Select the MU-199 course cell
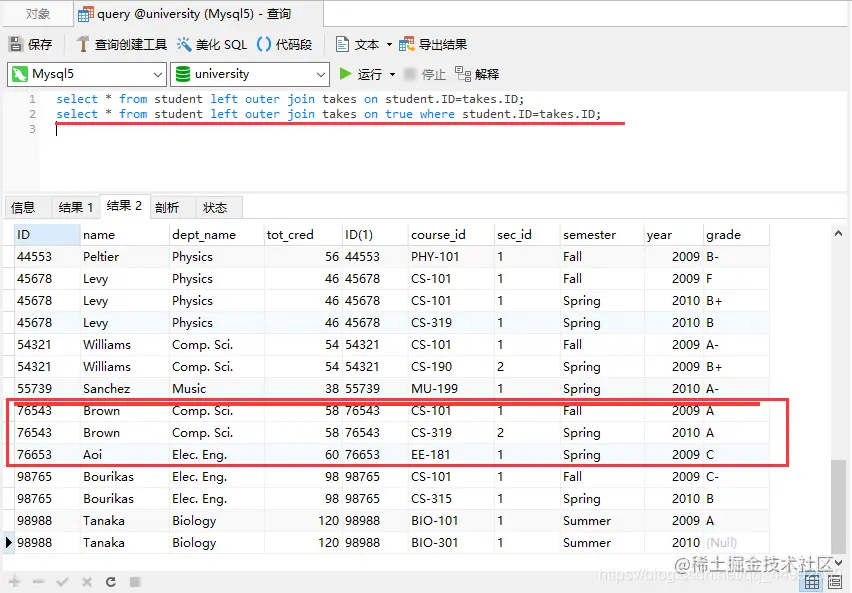This screenshot has width=852, height=593. [451, 389]
